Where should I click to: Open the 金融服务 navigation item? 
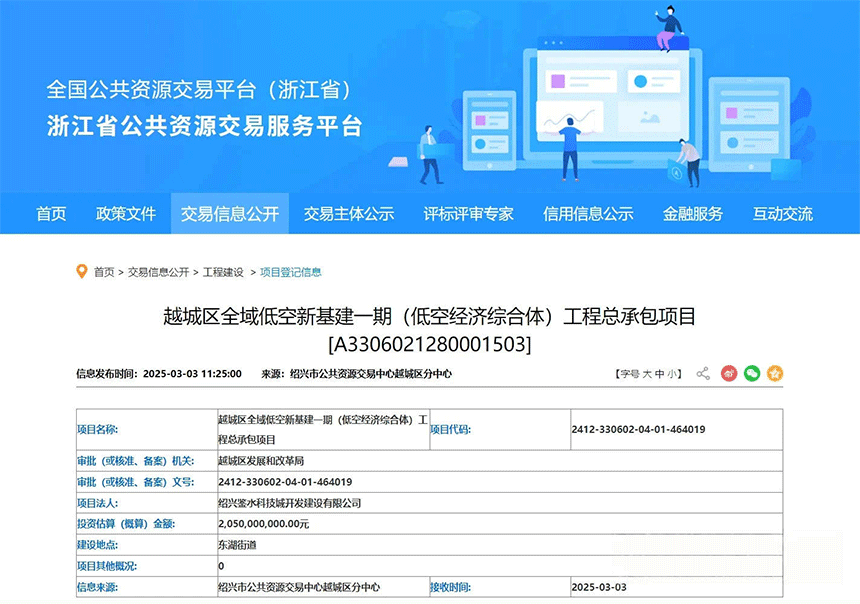tap(693, 214)
